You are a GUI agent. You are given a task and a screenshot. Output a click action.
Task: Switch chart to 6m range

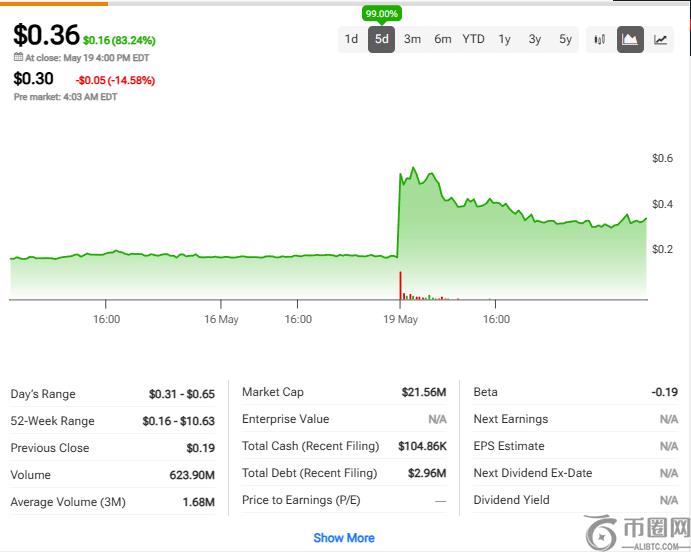pyautogui.click(x=442, y=40)
